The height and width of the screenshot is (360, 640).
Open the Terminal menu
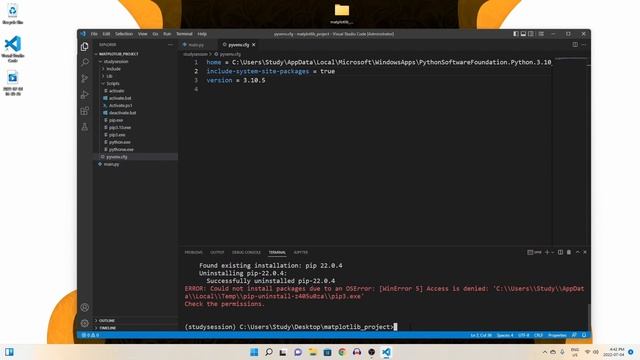184,34
